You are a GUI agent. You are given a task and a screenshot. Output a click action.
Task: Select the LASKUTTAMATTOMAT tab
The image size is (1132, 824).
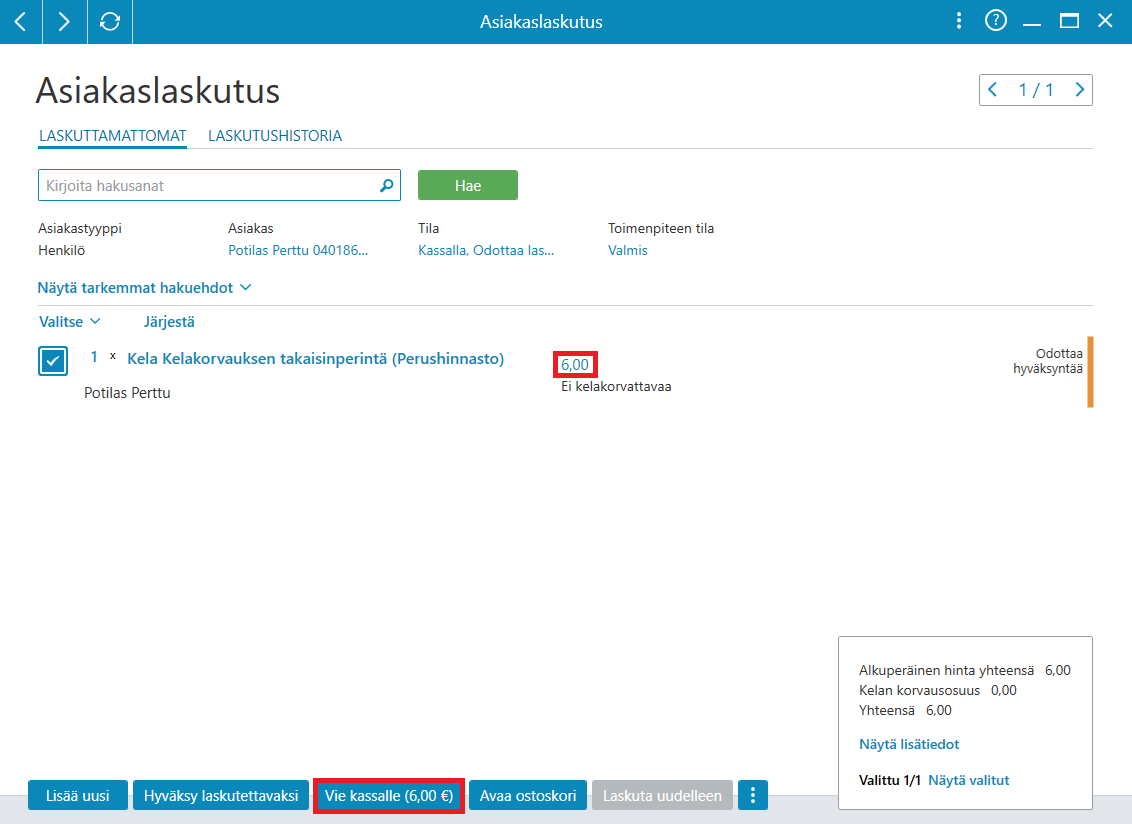(x=113, y=136)
